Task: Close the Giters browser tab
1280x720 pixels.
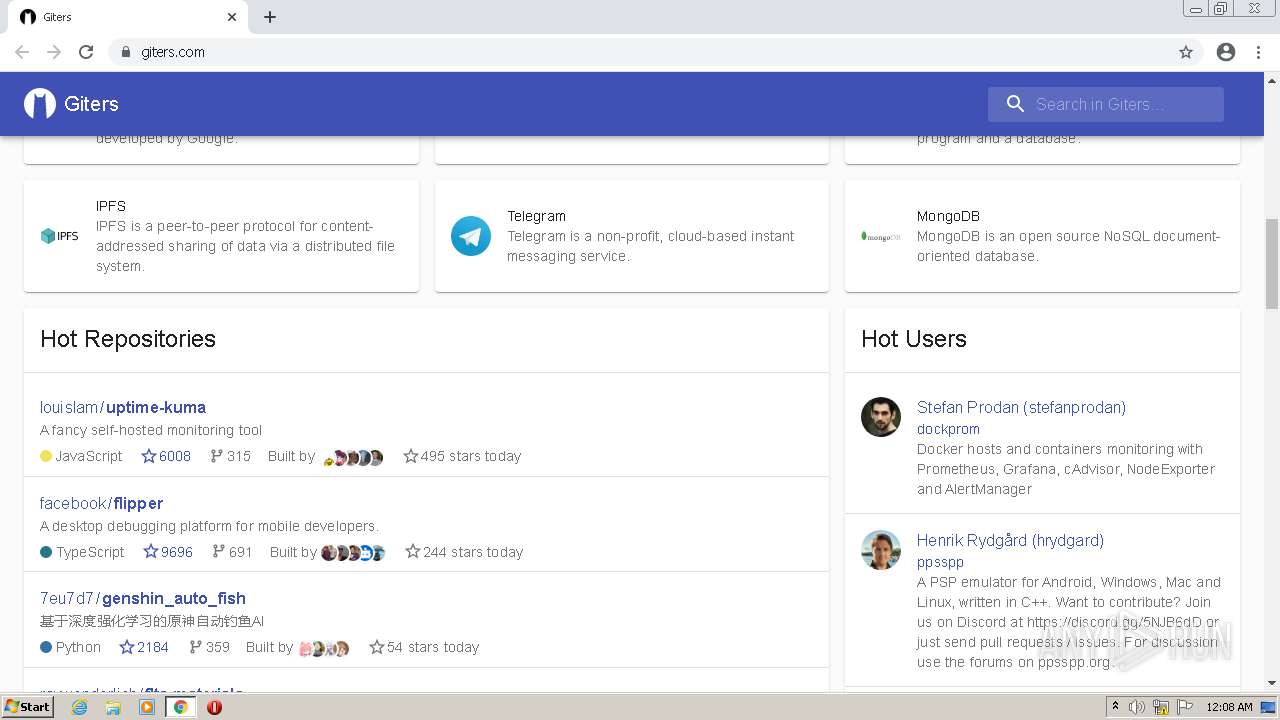Action: point(232,17)
